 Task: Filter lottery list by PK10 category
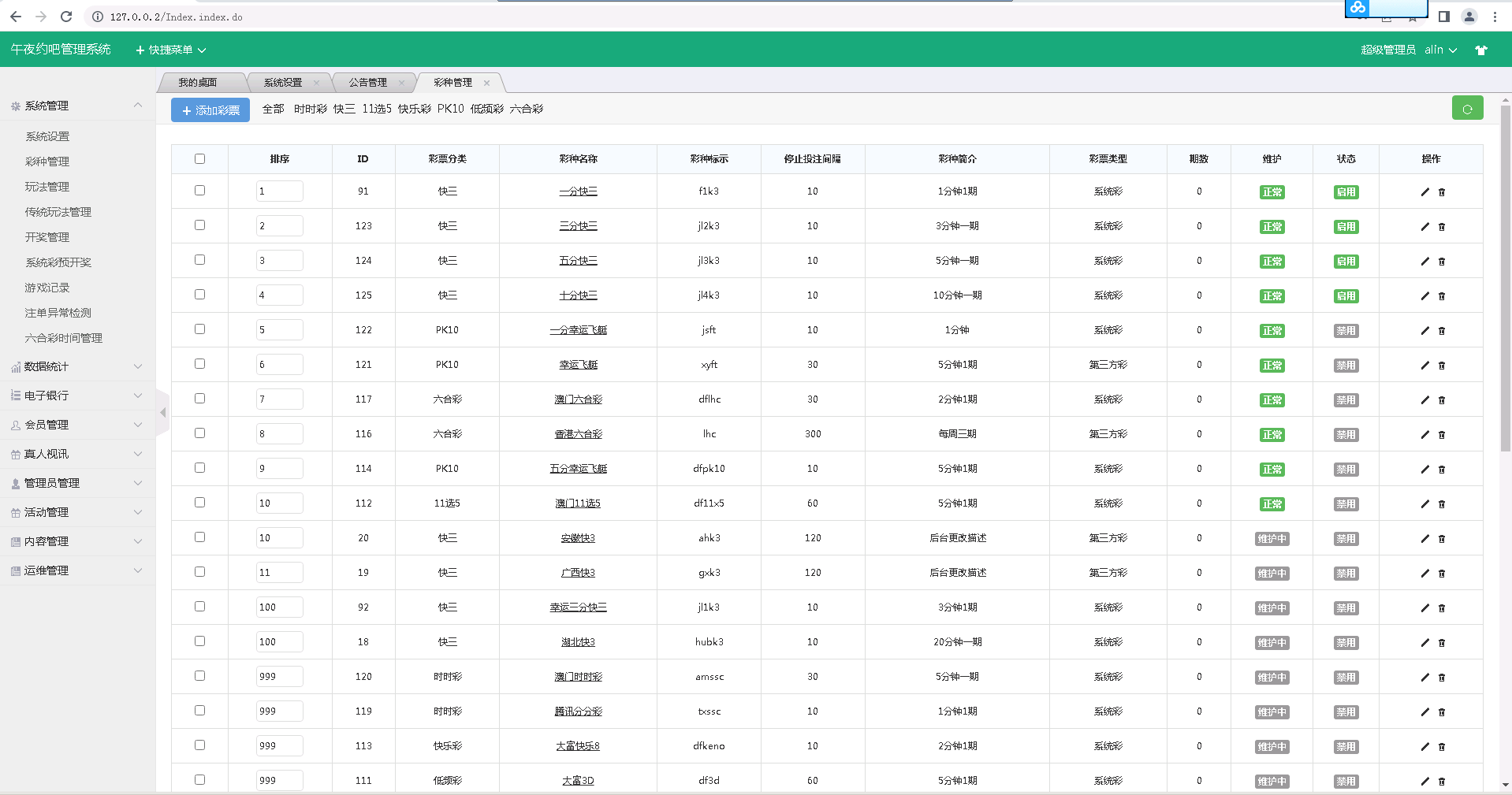pyautogui.click(x=450, y=109)
